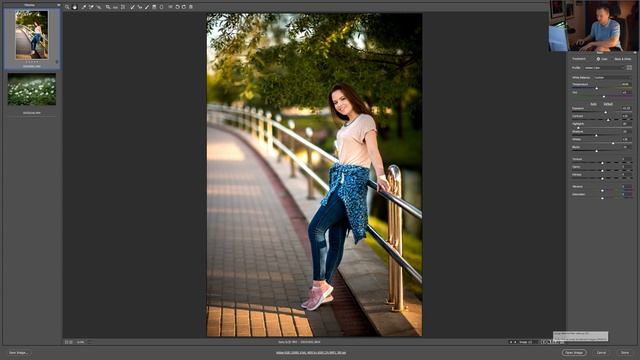Select the Graduated Filter tool
Viewport: 640px width, 360px height.
tap(154, 7)
